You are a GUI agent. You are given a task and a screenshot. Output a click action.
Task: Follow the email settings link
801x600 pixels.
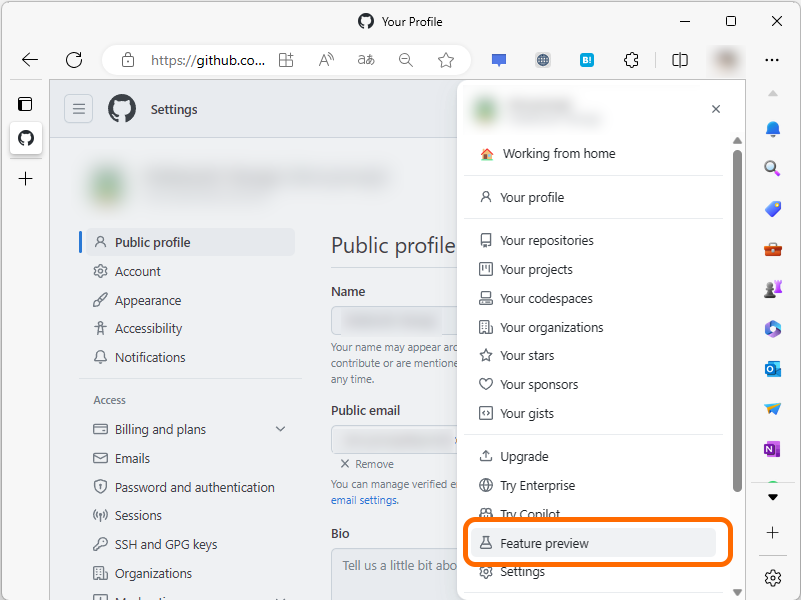[364, 500]
